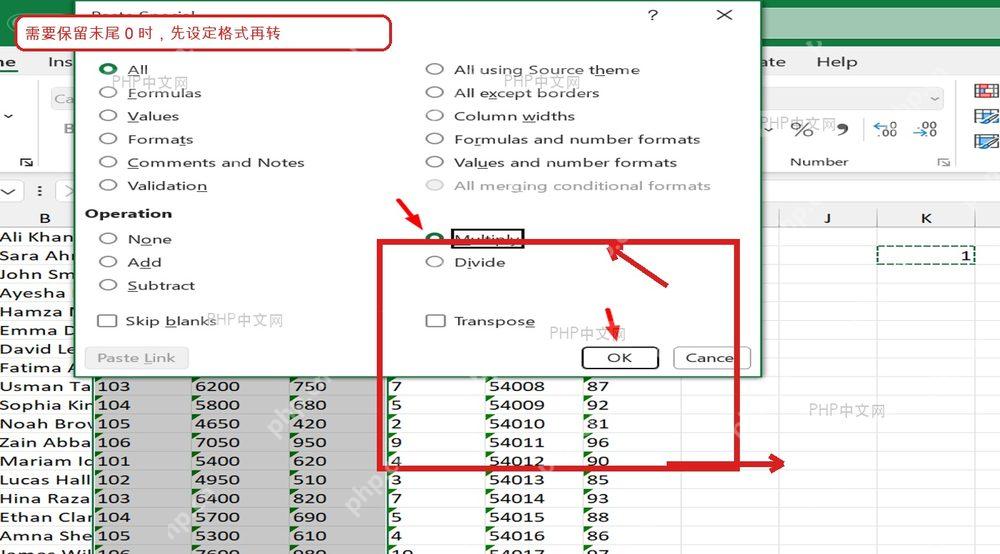The height and width of the screenshot is (554, 1000).
Task: Open Number format dialog launcher
Action: 943,163
